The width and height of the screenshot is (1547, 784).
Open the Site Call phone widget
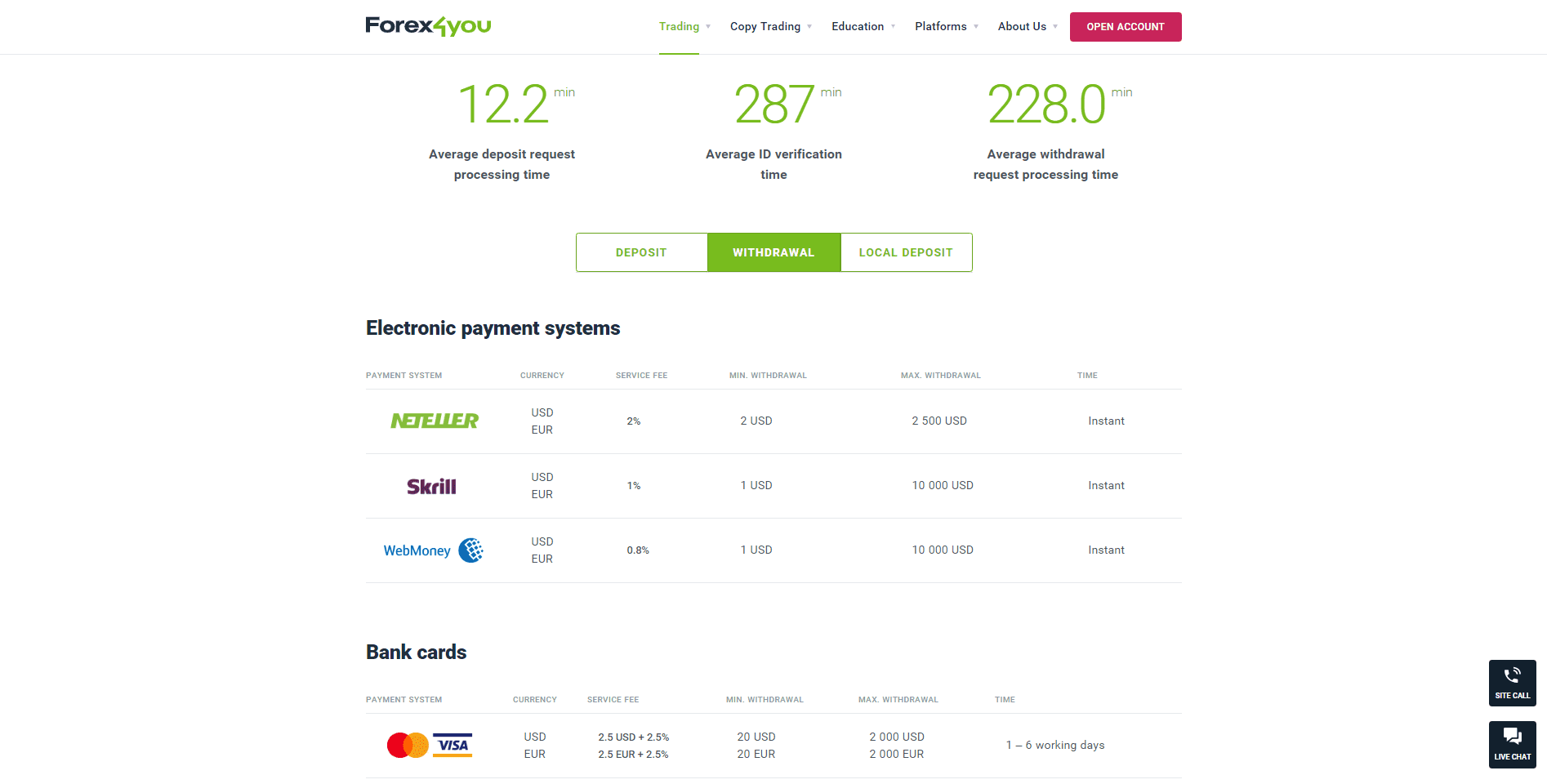1512,683
